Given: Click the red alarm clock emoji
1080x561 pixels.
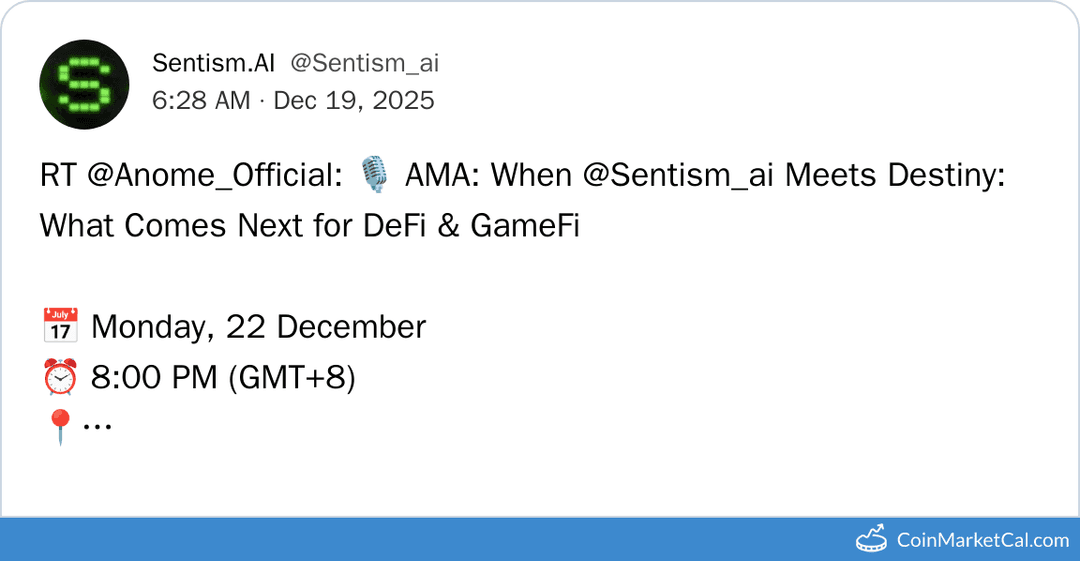Looking at the screenshot, I should (x=60, y=379).
